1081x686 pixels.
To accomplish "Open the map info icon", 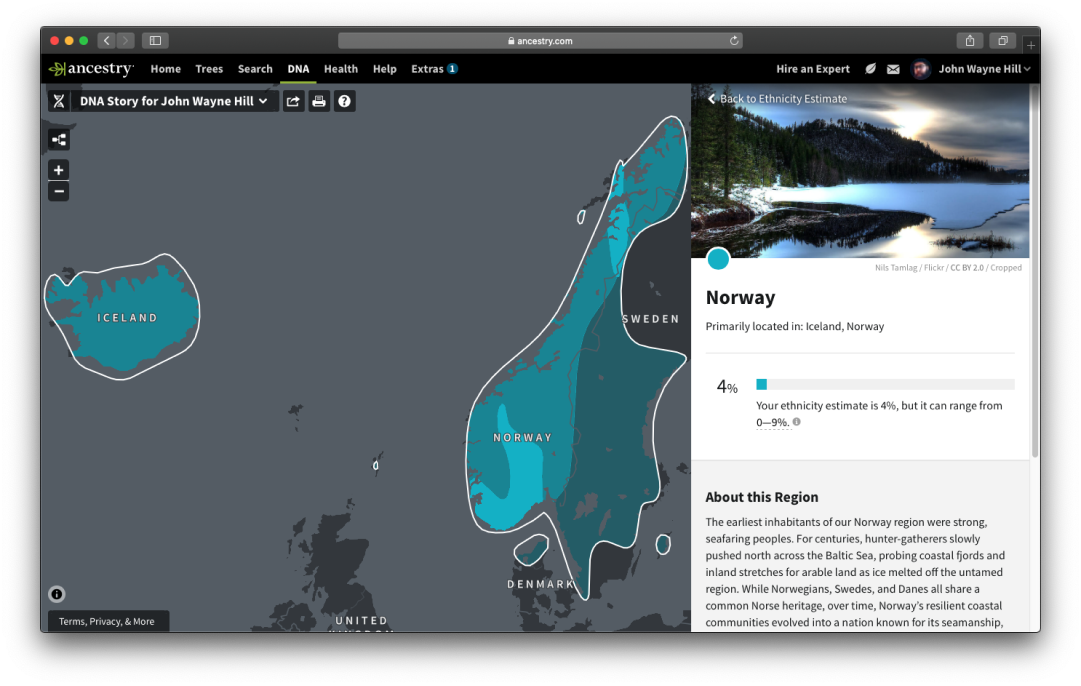I will point(57,594).
